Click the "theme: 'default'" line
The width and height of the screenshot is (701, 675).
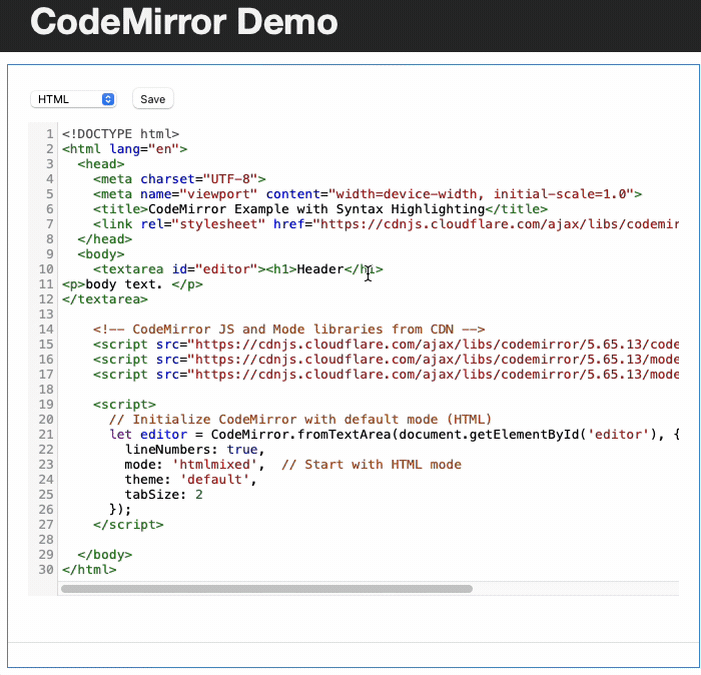click(190, 479)
